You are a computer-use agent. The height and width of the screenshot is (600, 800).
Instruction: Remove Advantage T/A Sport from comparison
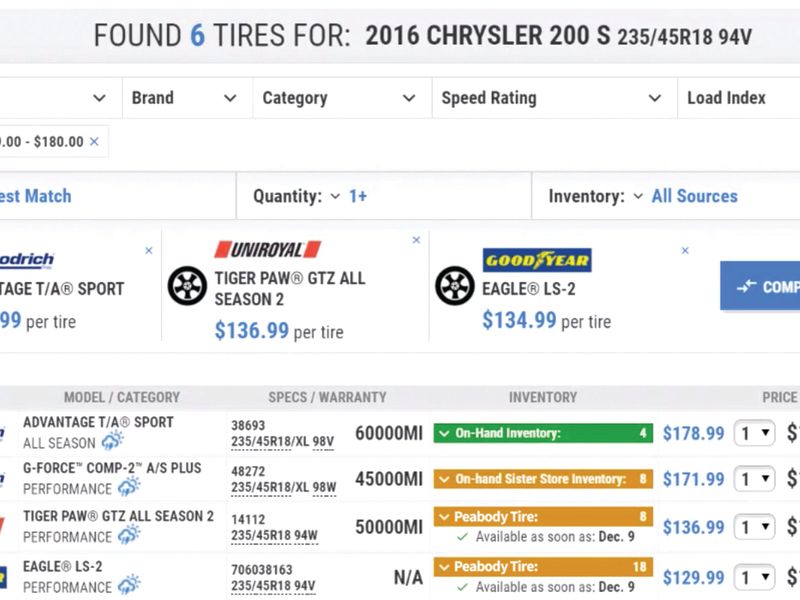point(148,251)
